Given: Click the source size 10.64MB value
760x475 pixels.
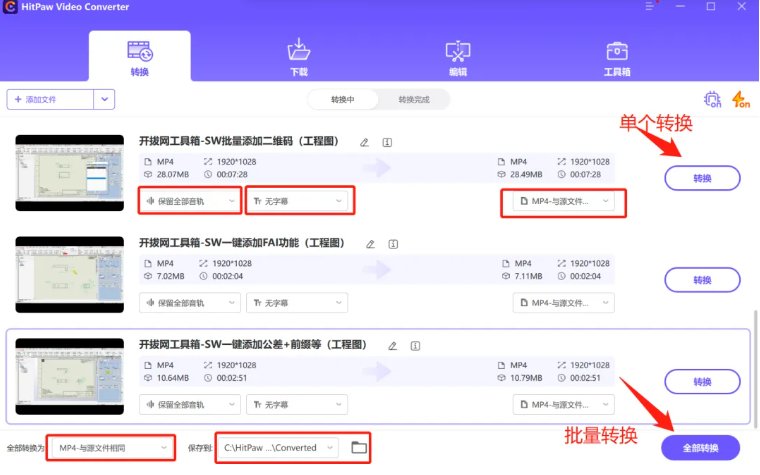Looking at the screenshot, I should point(173,378).
